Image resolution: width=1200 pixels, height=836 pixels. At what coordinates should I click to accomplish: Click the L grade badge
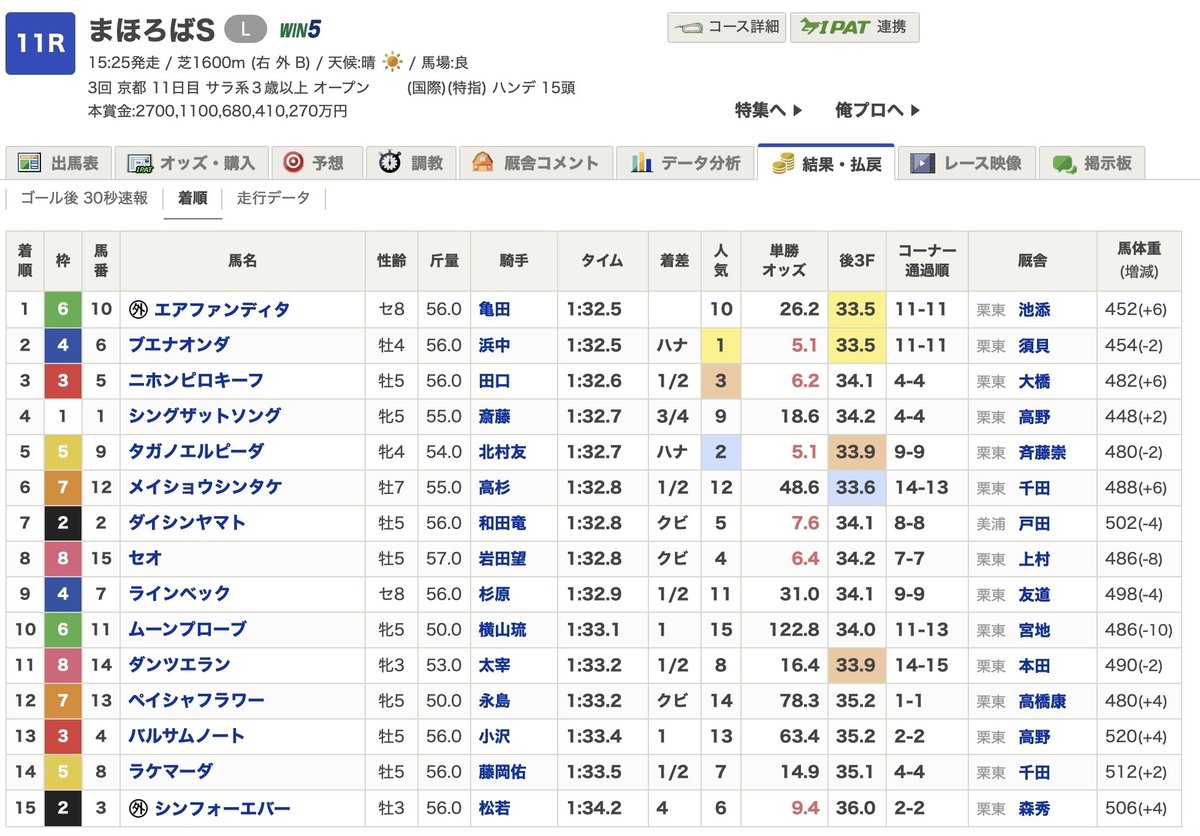[246, 29]
